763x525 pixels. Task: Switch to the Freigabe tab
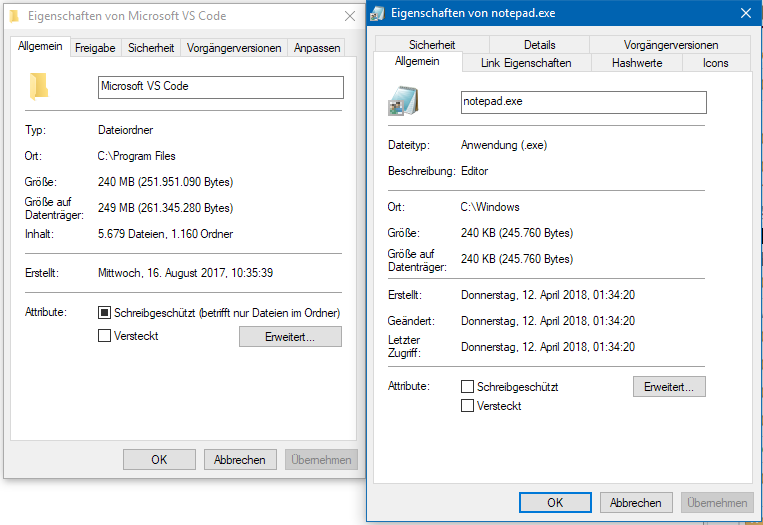point(95,47)
